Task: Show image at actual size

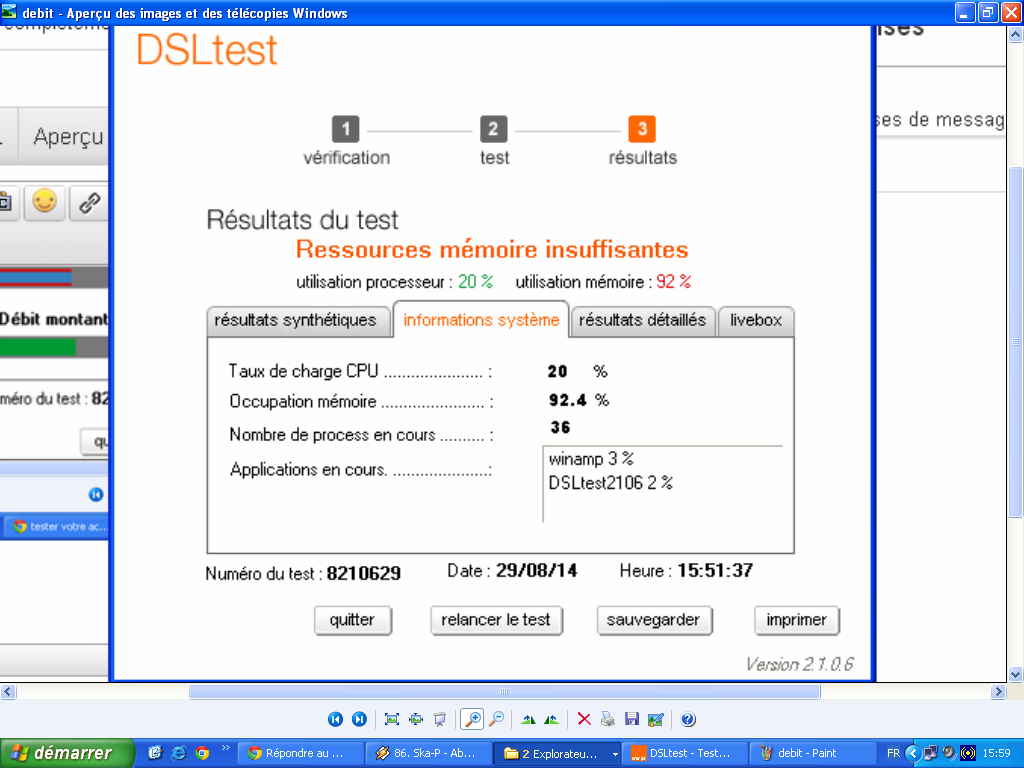Action: point(415,719)
